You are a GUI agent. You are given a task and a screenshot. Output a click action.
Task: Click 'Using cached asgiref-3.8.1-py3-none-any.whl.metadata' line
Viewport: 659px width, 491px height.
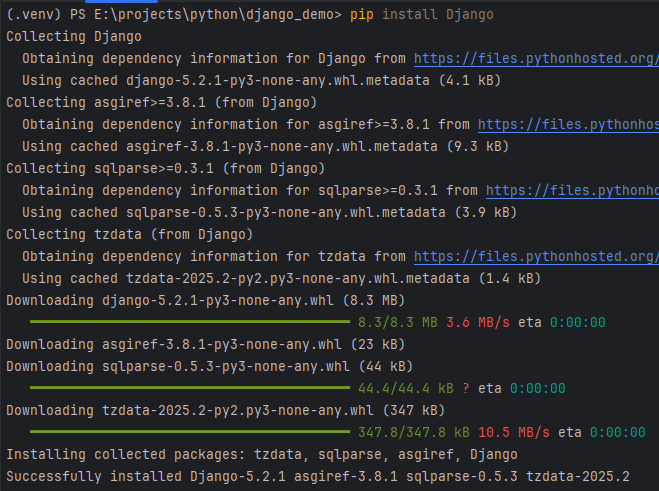266,146
